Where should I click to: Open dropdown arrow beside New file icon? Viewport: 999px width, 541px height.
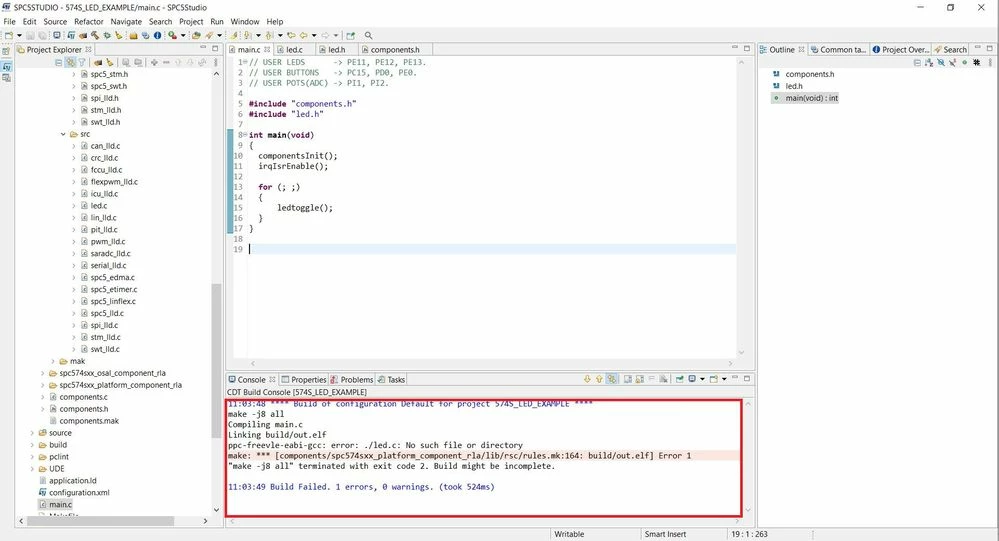point(20,35)
